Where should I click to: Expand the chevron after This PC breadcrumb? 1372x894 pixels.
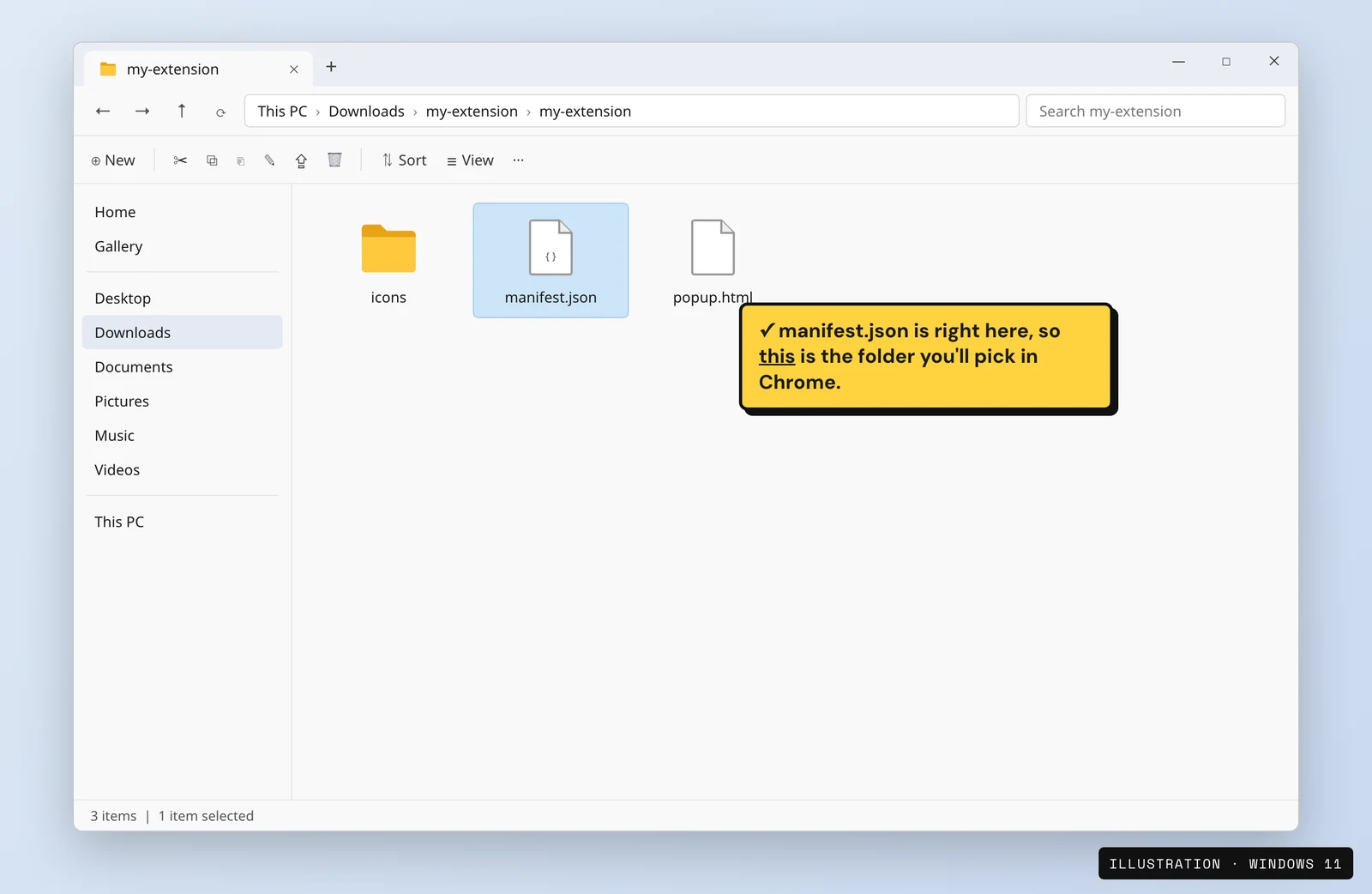click(x=318, y=112)
